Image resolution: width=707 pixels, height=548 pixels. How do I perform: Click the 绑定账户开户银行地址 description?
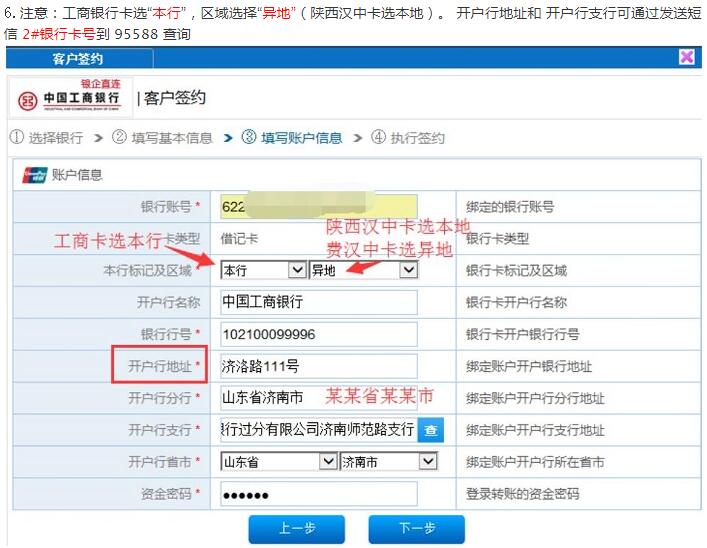(x=529, y=366)
